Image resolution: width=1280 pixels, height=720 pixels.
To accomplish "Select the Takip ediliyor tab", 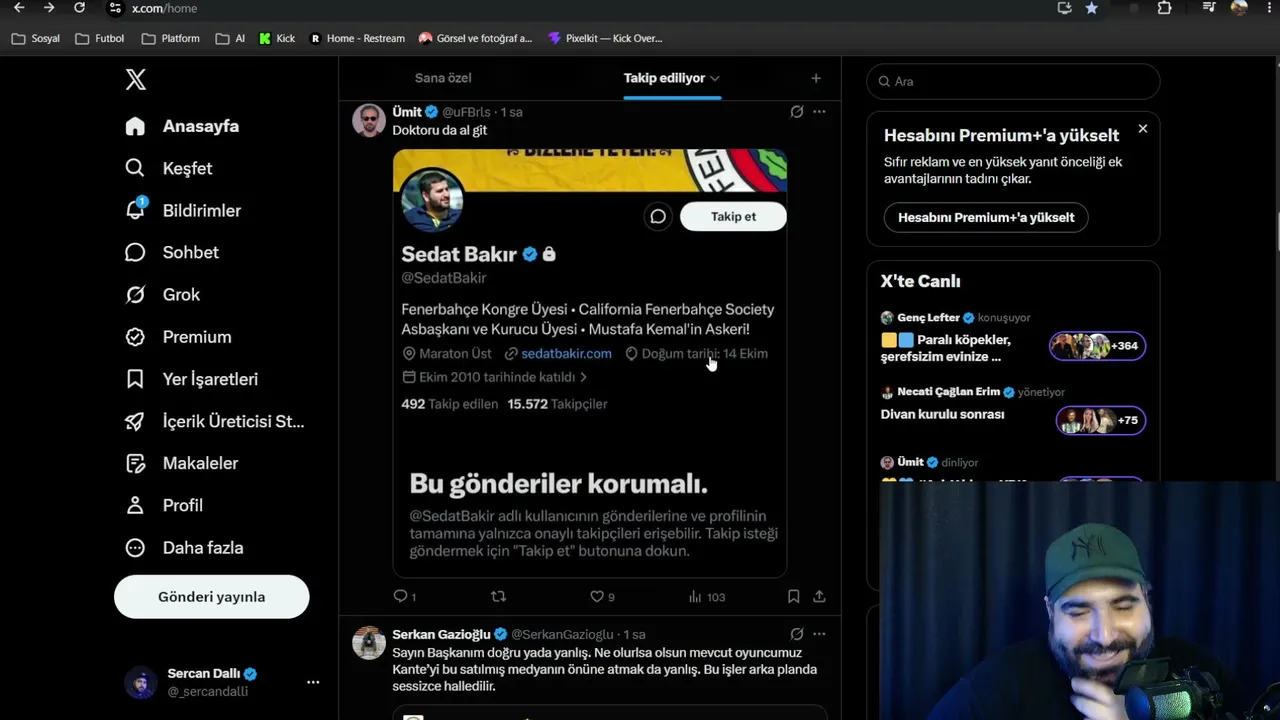I will pyautogui.click(x=671, y=78).
